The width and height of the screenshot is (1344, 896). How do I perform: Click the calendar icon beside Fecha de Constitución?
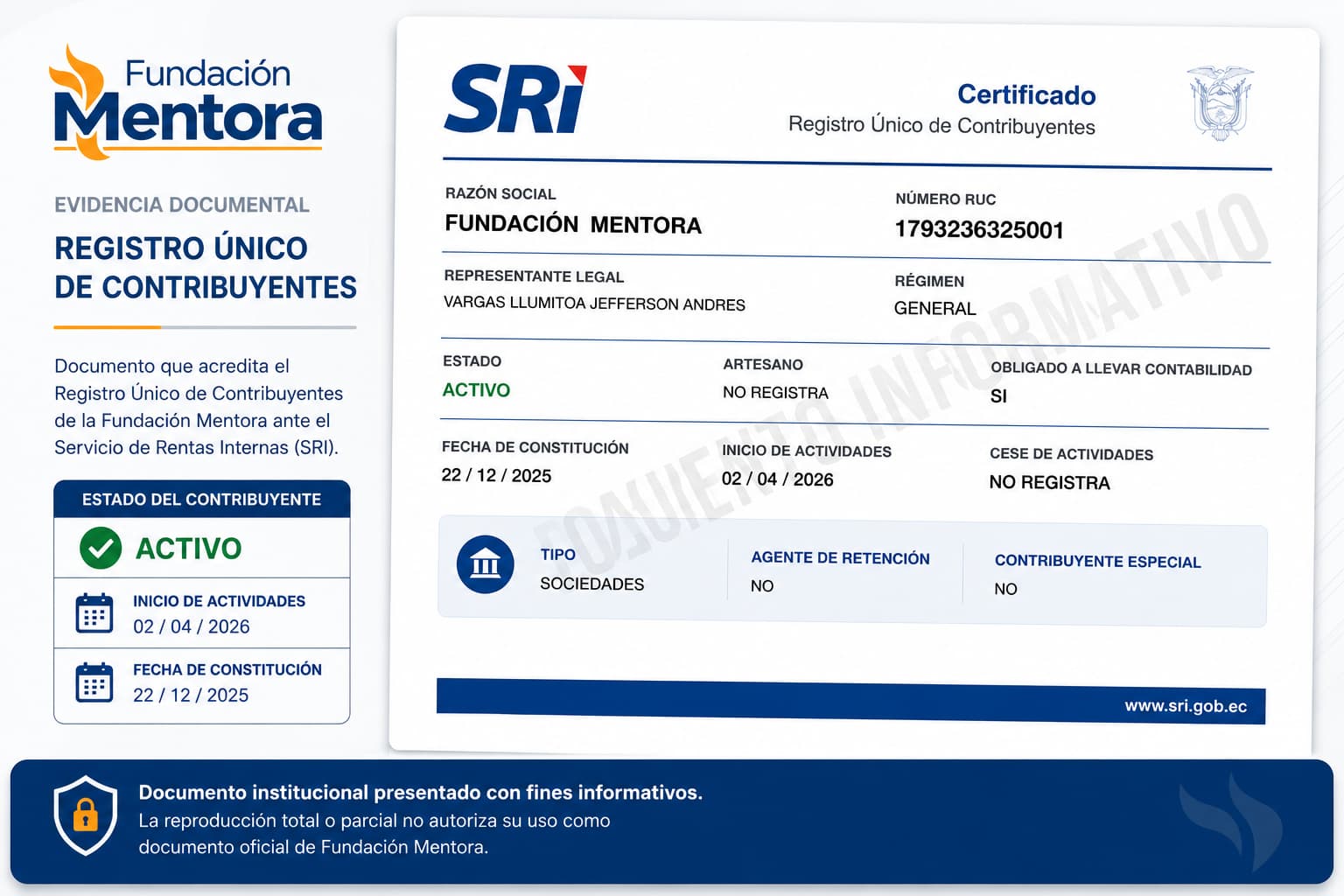94,682
